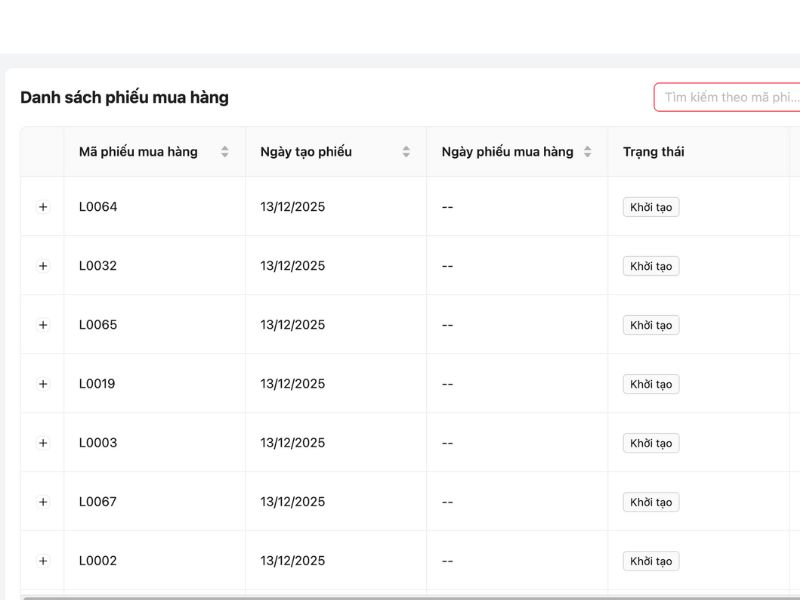800x600 pixels.
Task: Click the Khởi tạo status tag for L0019
Action: click(651, 384)
